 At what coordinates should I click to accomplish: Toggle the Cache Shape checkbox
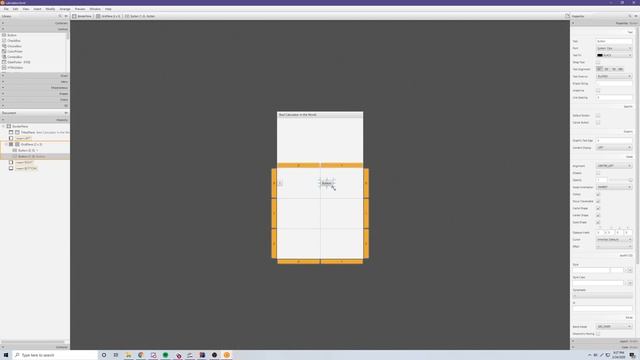598,209
